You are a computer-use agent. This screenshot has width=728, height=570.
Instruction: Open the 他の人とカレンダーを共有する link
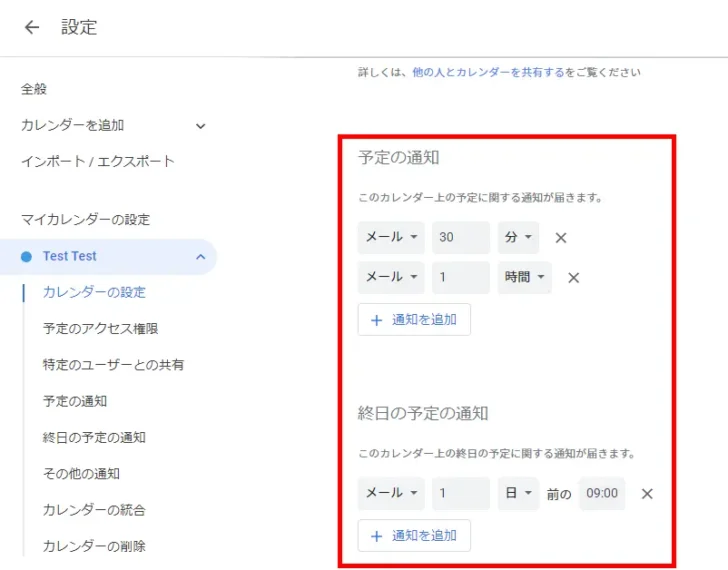click(x=488, y=72)
